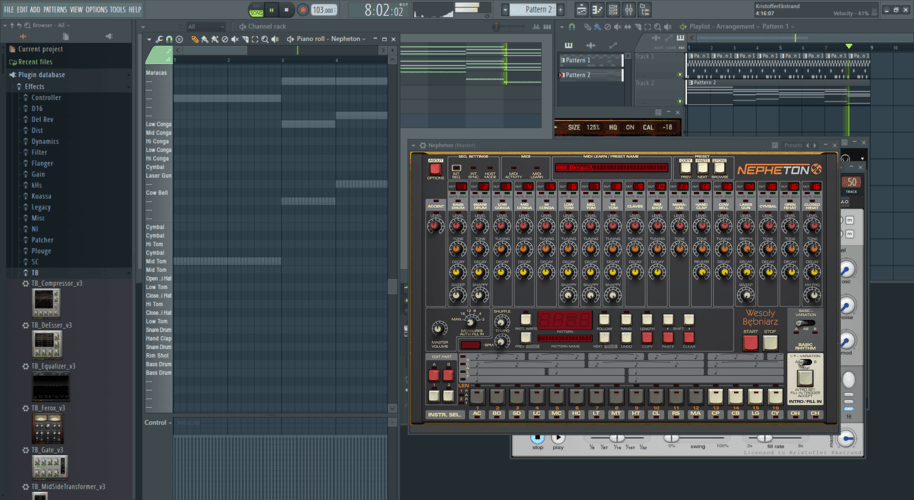Open the Mixer view button
The image size is (914, 500).
coord(628,10)
